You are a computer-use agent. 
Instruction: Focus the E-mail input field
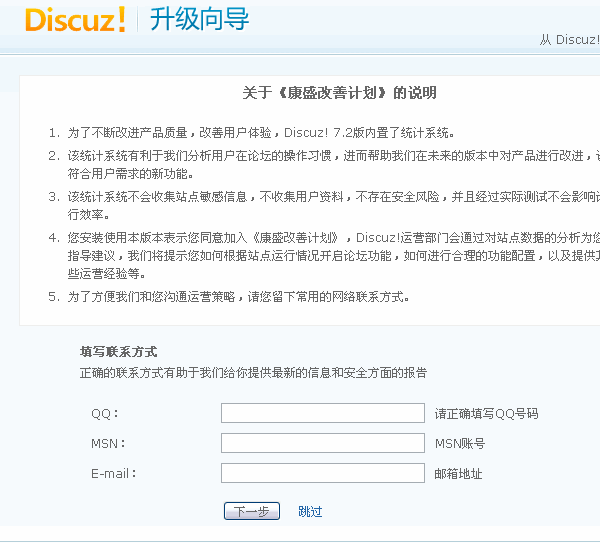323,473
